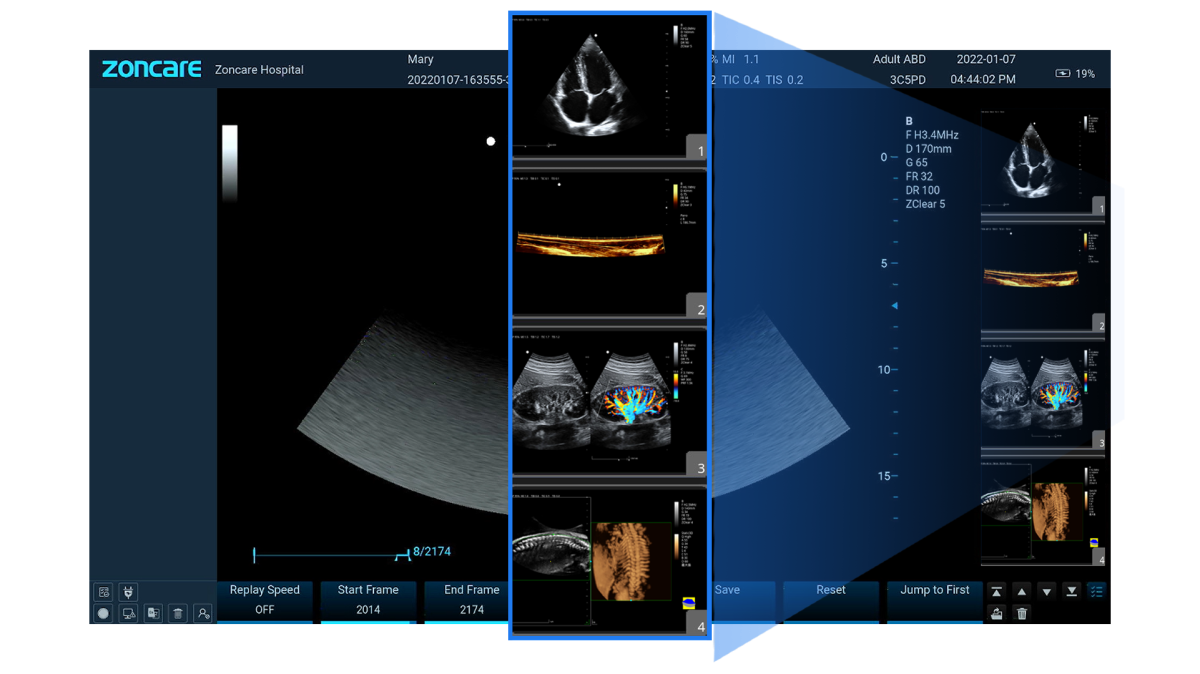Click the record circle icon
The image size is (1200, 674).
pos(104,614)
